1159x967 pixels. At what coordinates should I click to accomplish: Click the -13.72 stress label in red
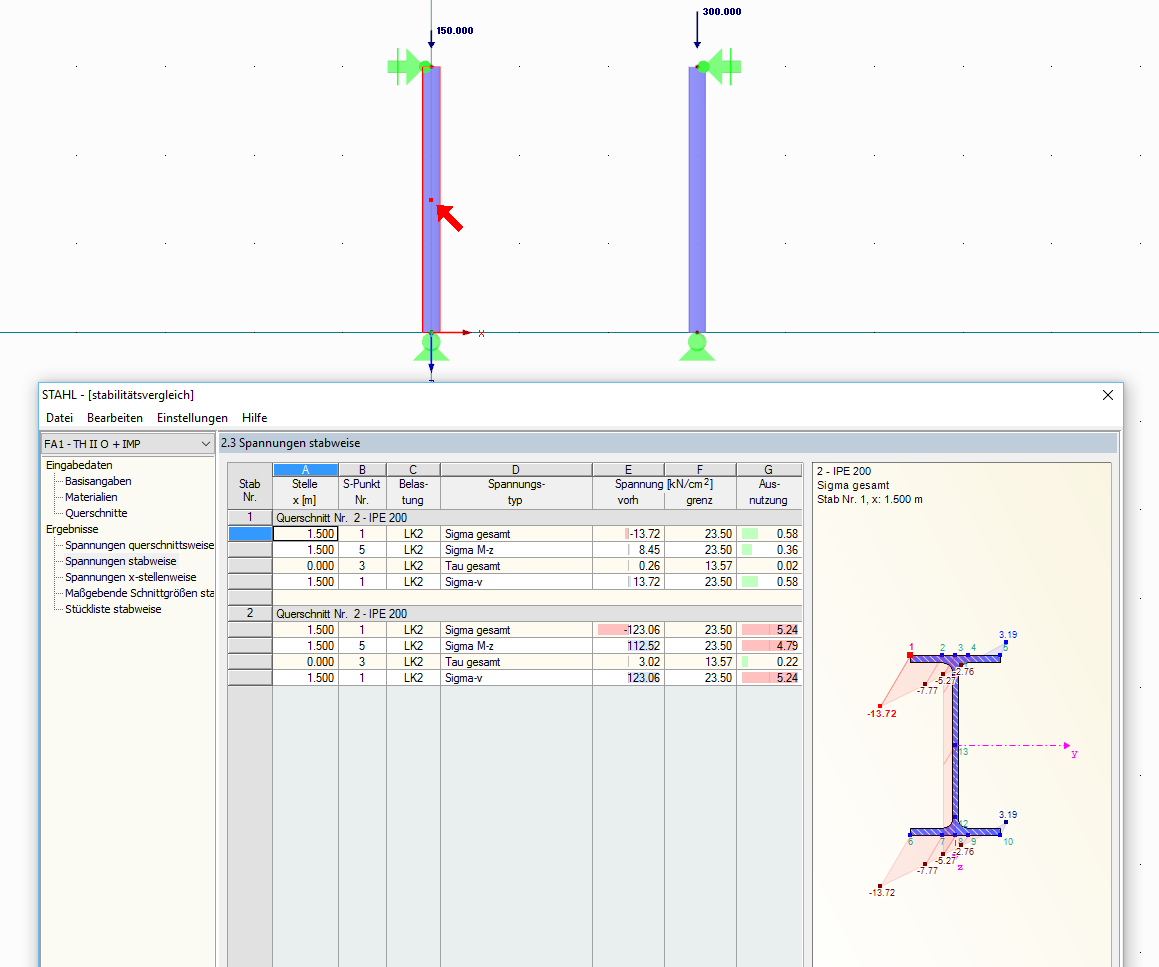click(x=881, y=714)
